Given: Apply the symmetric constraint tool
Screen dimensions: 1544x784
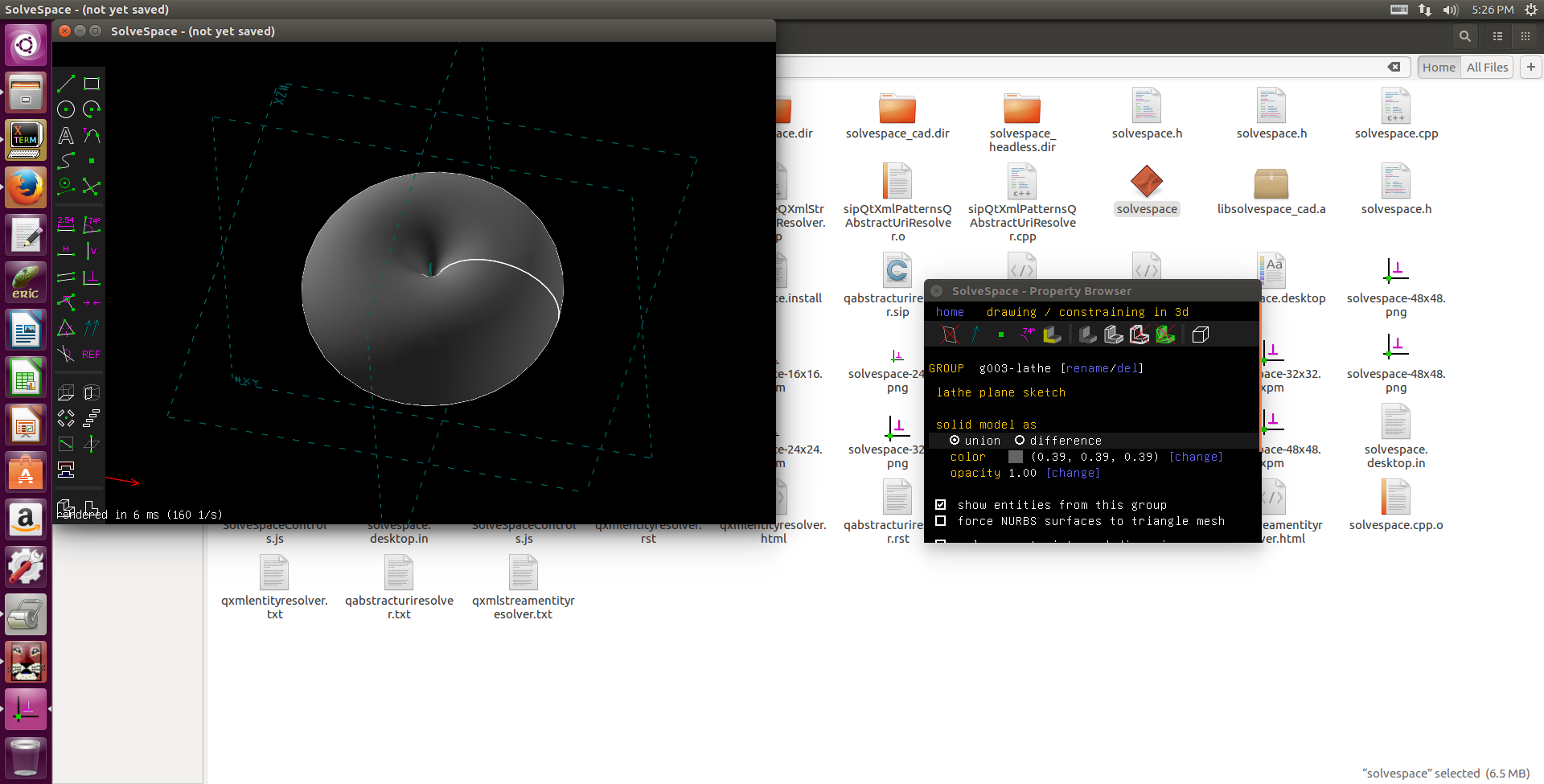Looking at the screenshot, I should pyautogui.click(x=92, y=302).
